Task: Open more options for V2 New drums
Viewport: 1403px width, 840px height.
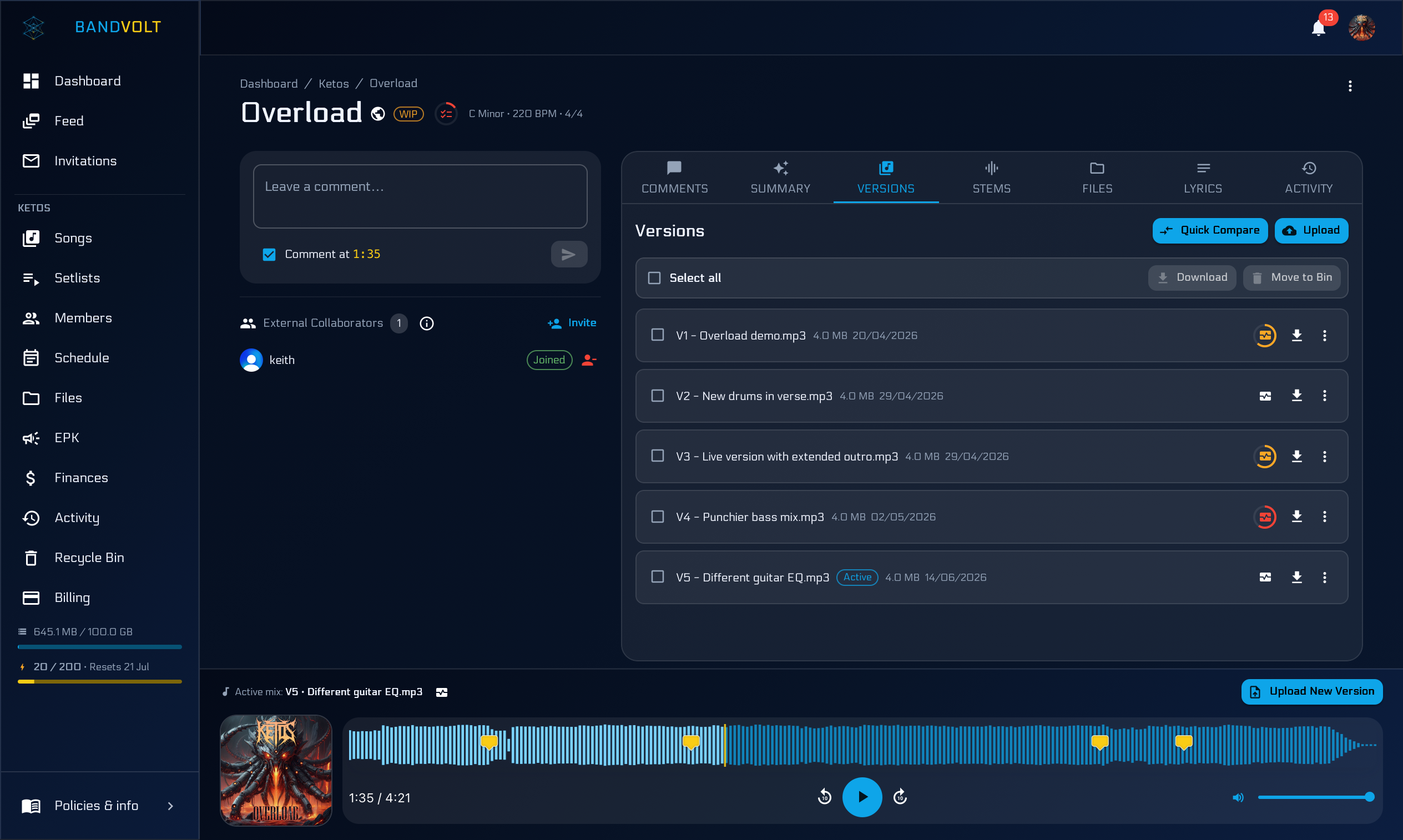Action: tap(1324, 396)
